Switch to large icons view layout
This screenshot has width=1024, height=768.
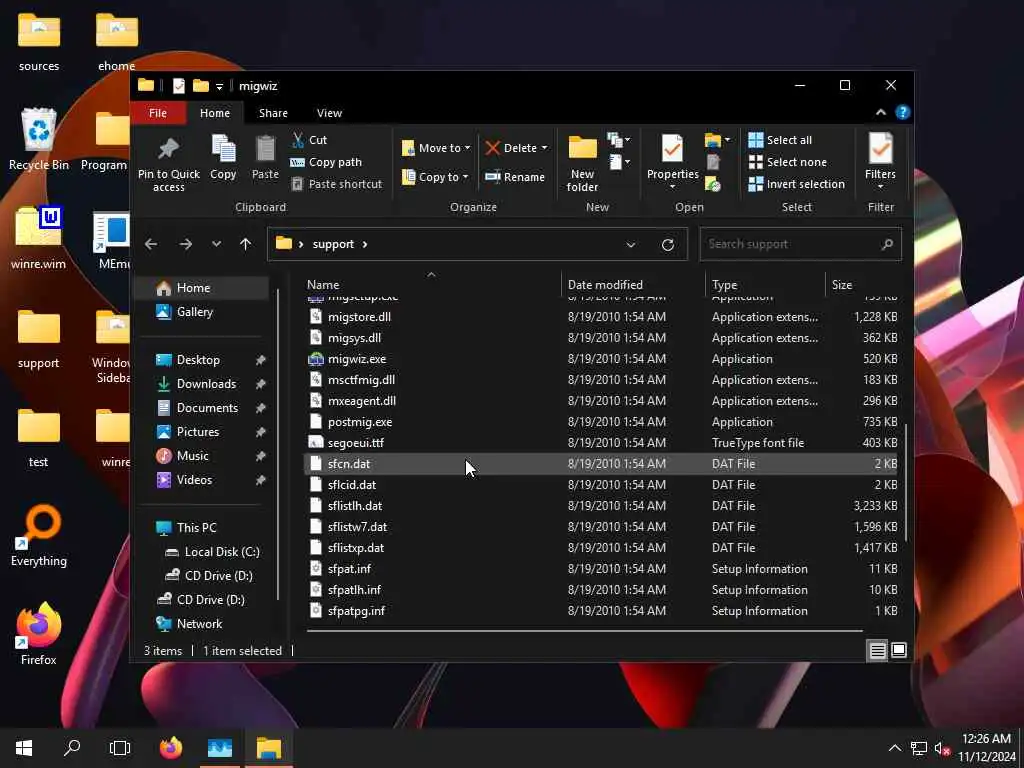point(899,650)
